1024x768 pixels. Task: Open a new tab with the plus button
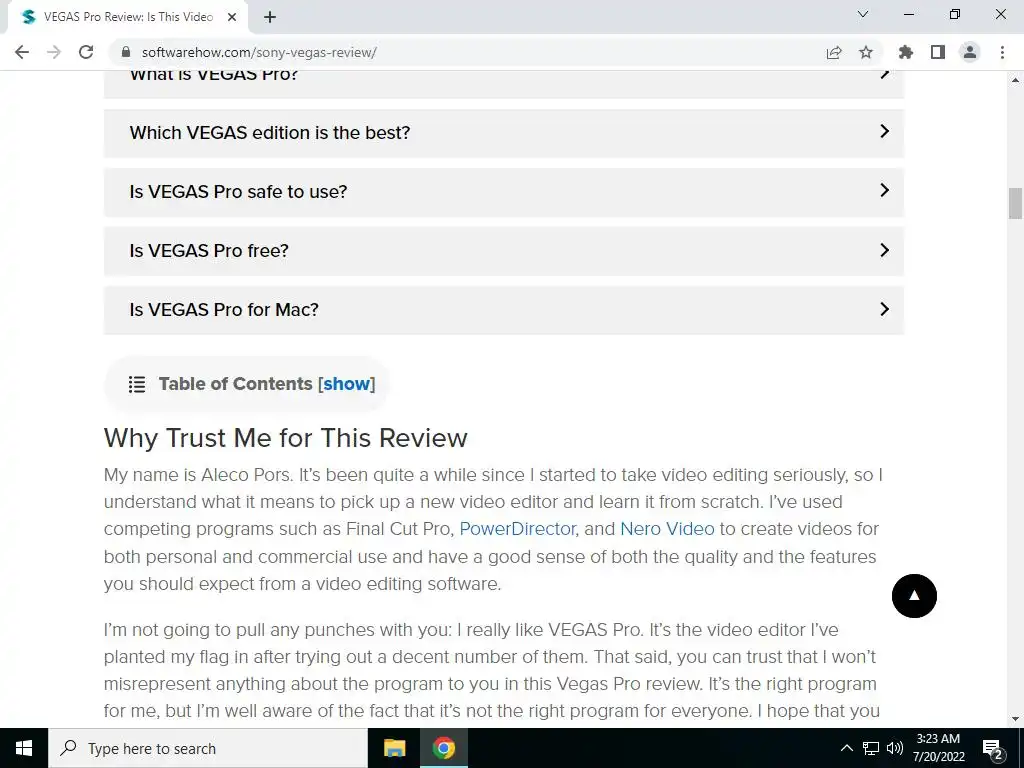tap(270, 17)
